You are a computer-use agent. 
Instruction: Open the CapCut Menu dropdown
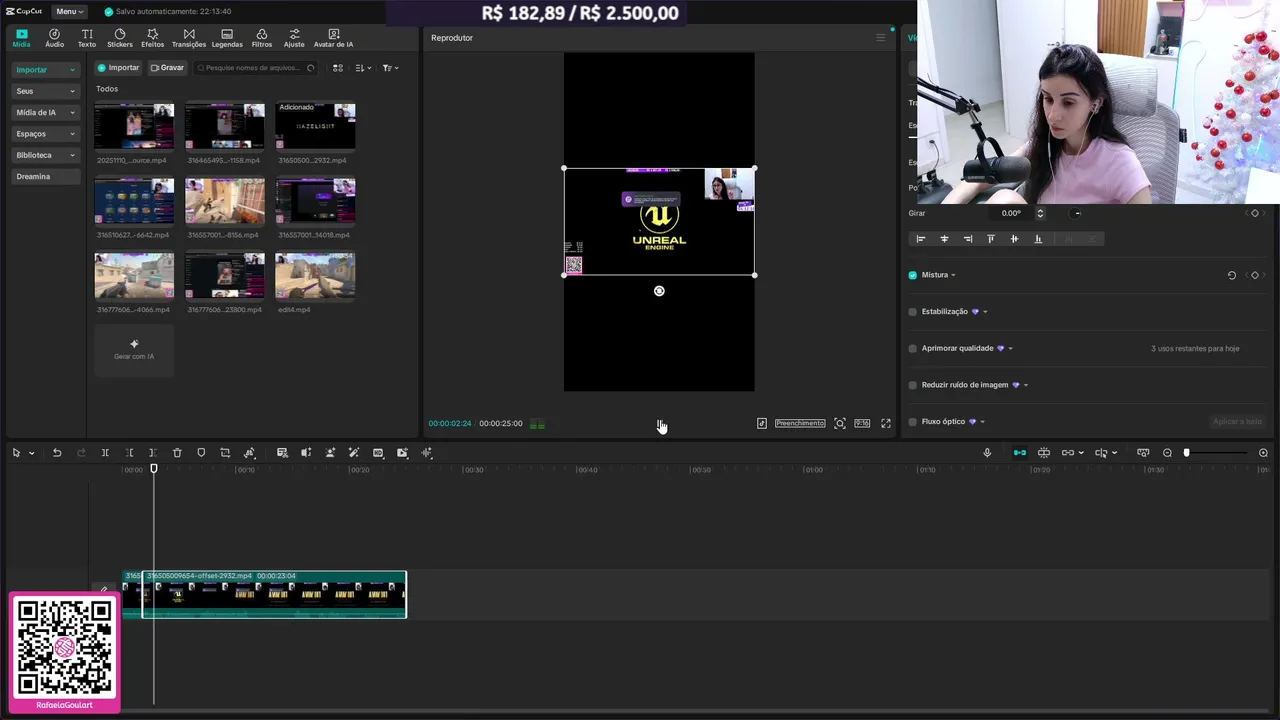(x=69, y=11)
